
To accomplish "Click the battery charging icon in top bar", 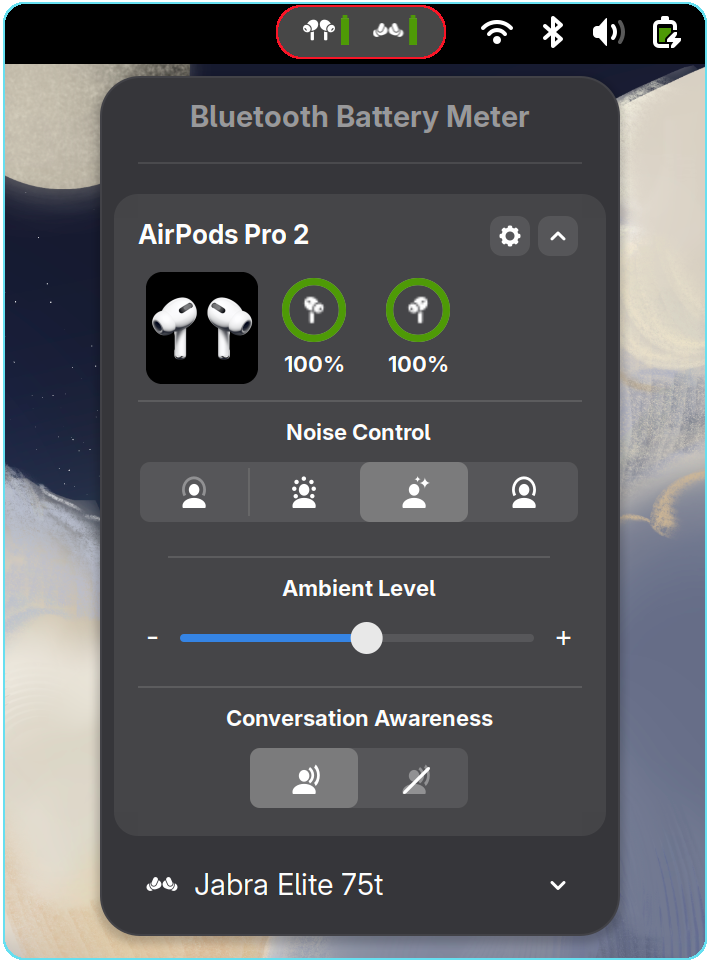I will [x=666, y=32].
